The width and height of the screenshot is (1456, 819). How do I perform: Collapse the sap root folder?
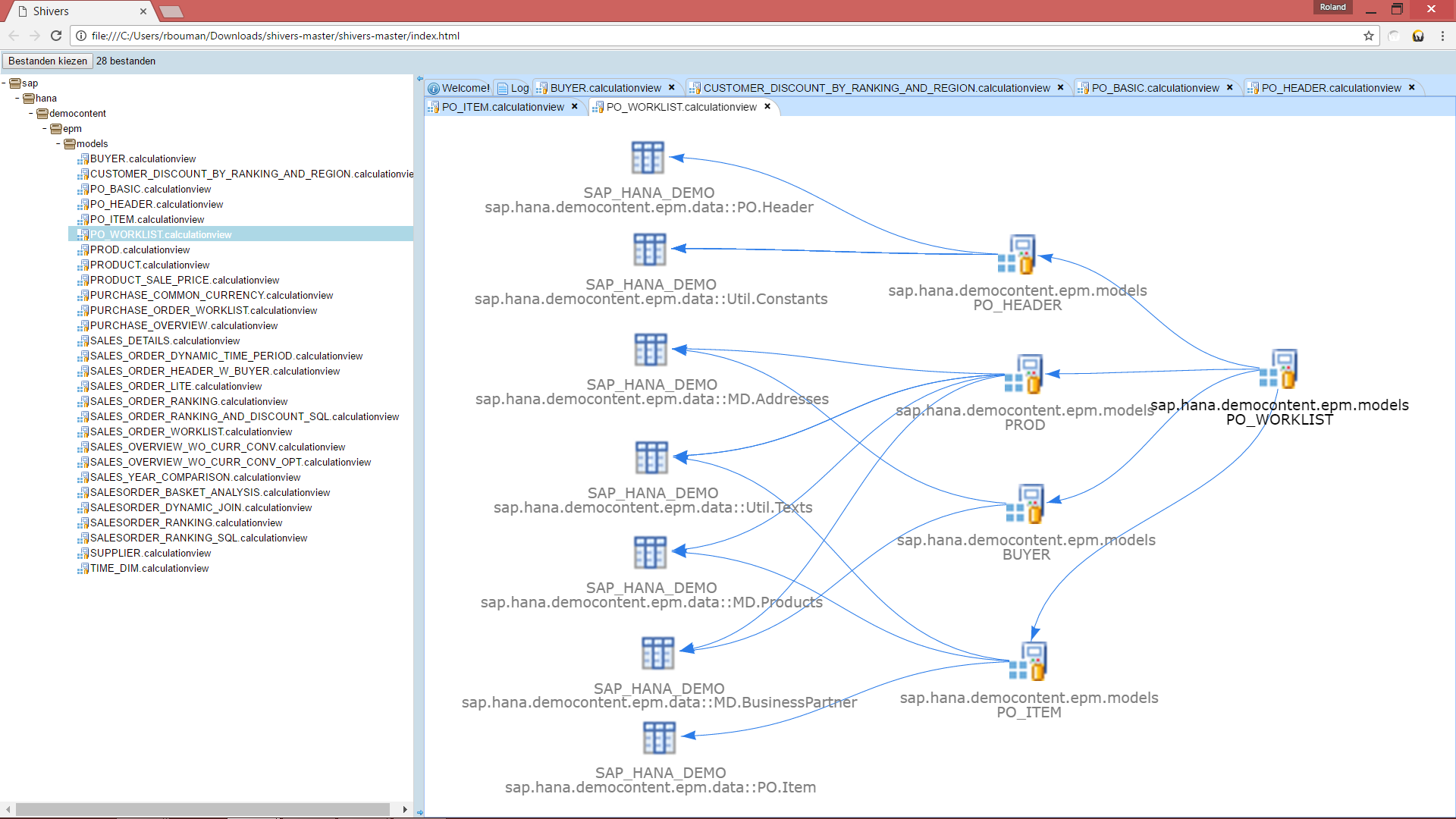(5, 83)
